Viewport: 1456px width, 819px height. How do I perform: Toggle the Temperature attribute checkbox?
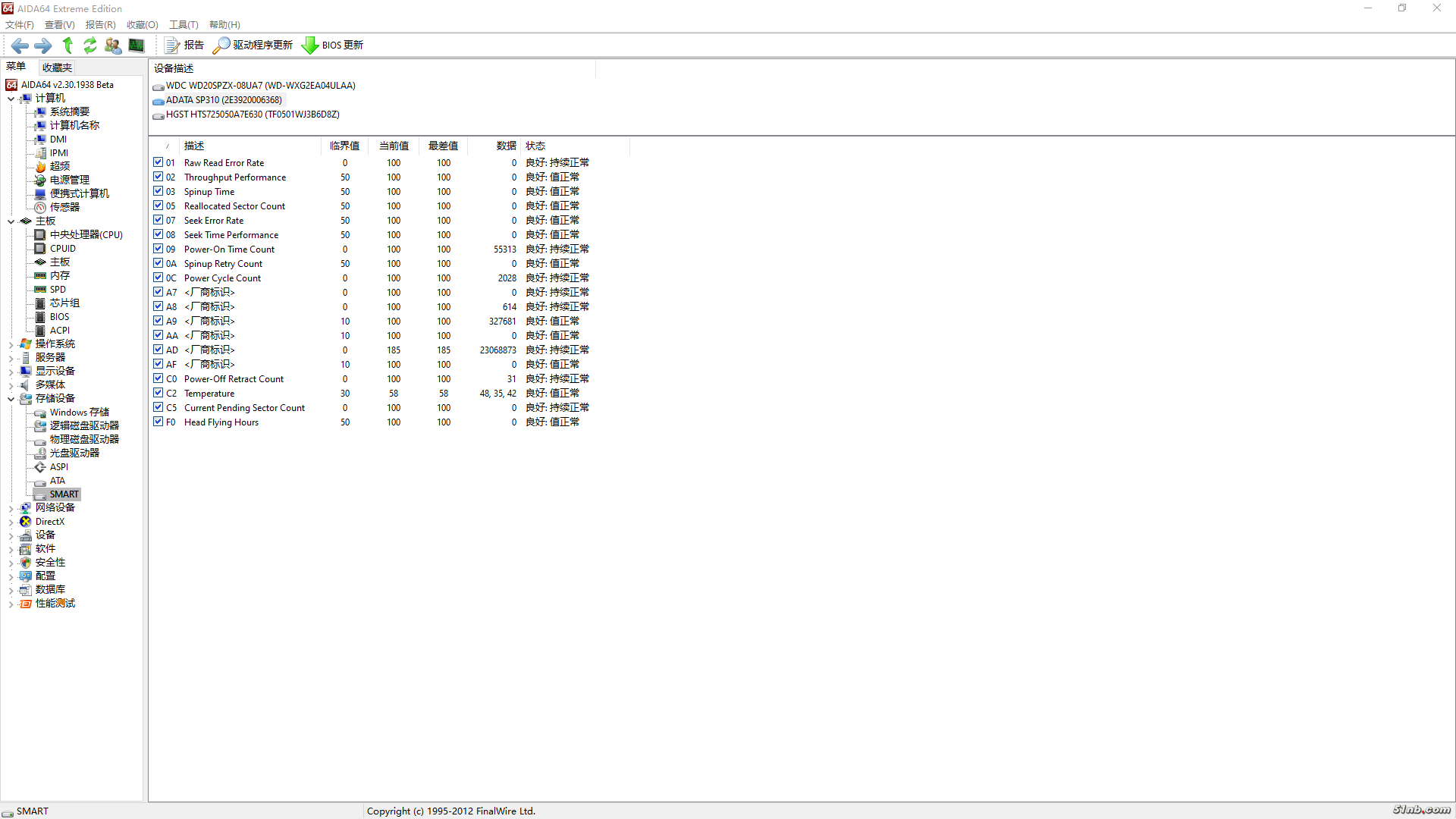[158, 393]
